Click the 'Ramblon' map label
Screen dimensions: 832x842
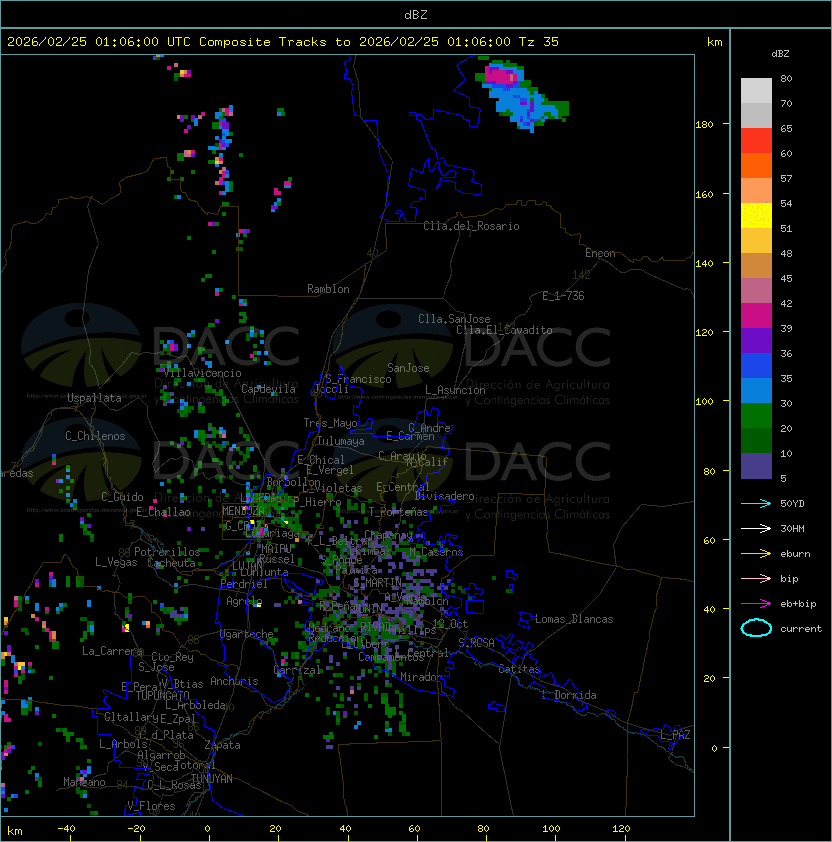coord(328,289)
